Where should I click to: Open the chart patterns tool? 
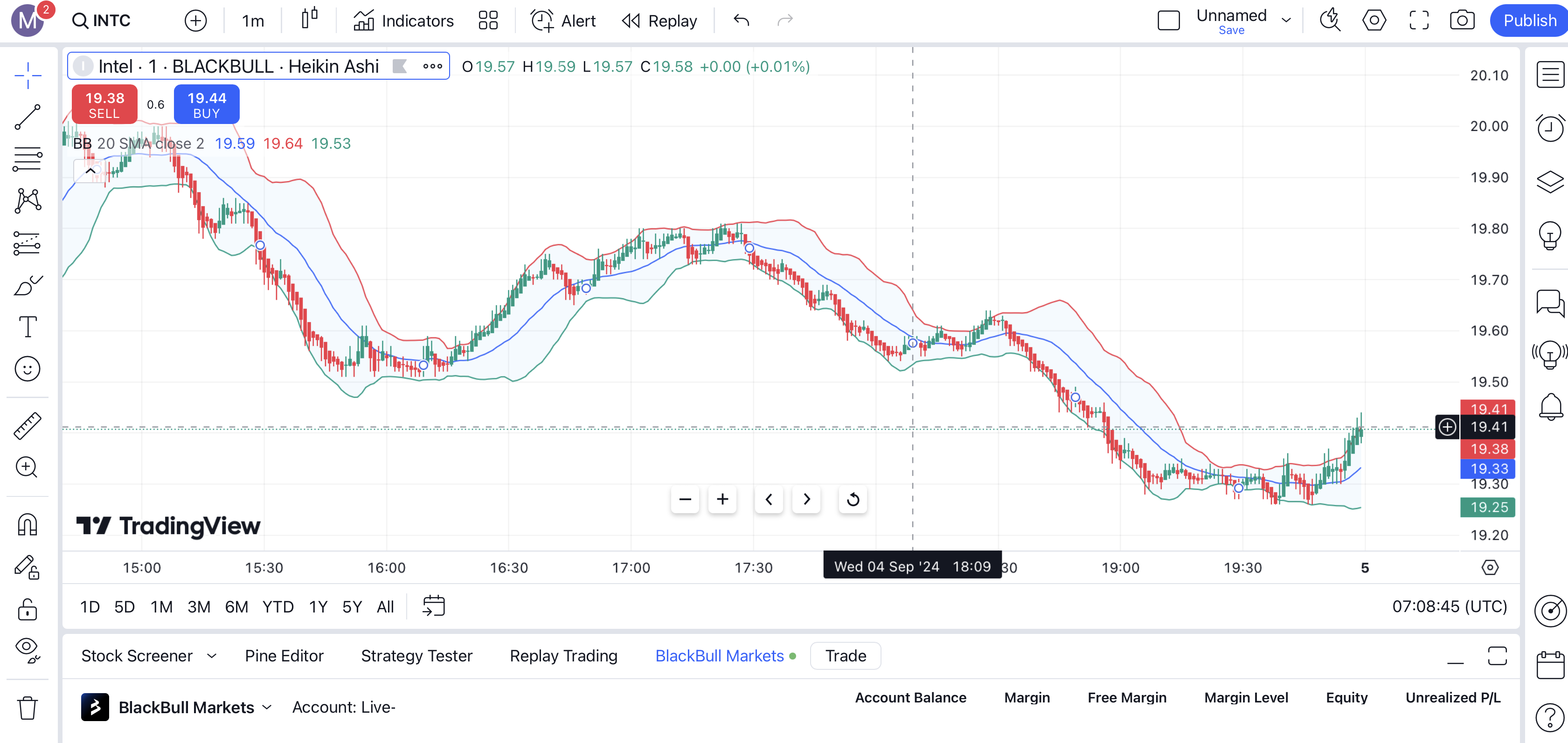click(28, 201)
